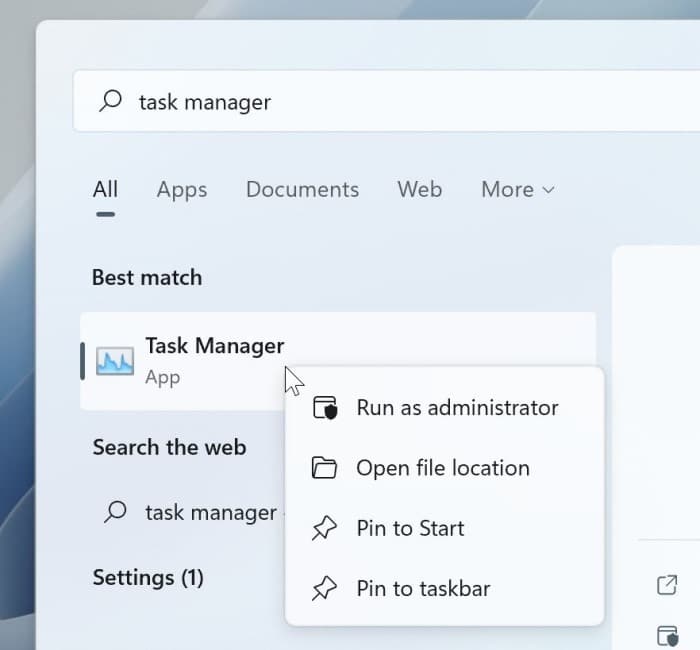Click the Pin to taskbar pin icon
This screenshot has height=650, width=700.
pos(324,588)
